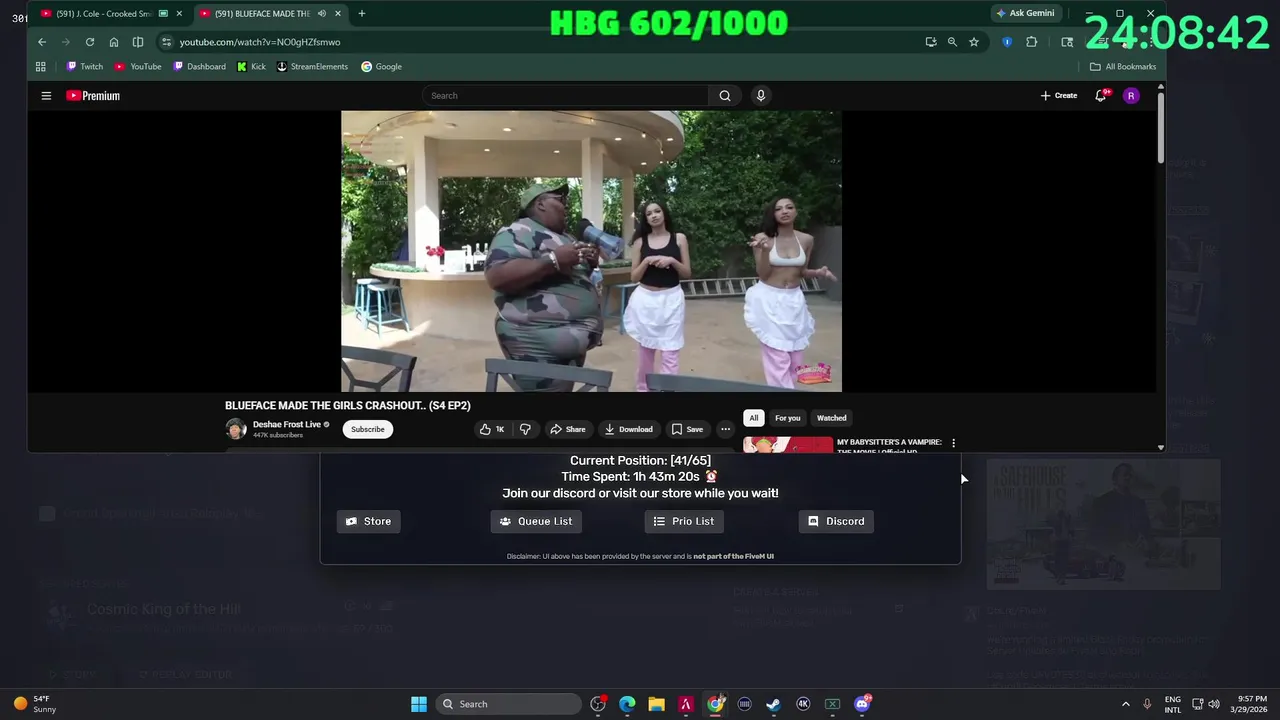Open the Windows Start menu
Viewport: 1280px width, 720px height.
click(419, 704)
